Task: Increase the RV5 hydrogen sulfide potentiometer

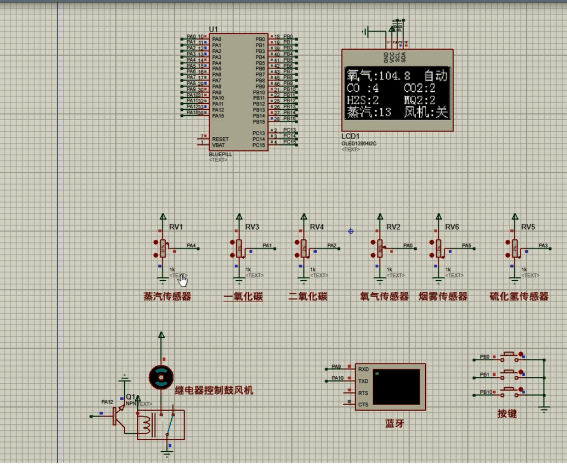Action: (508, 242)
